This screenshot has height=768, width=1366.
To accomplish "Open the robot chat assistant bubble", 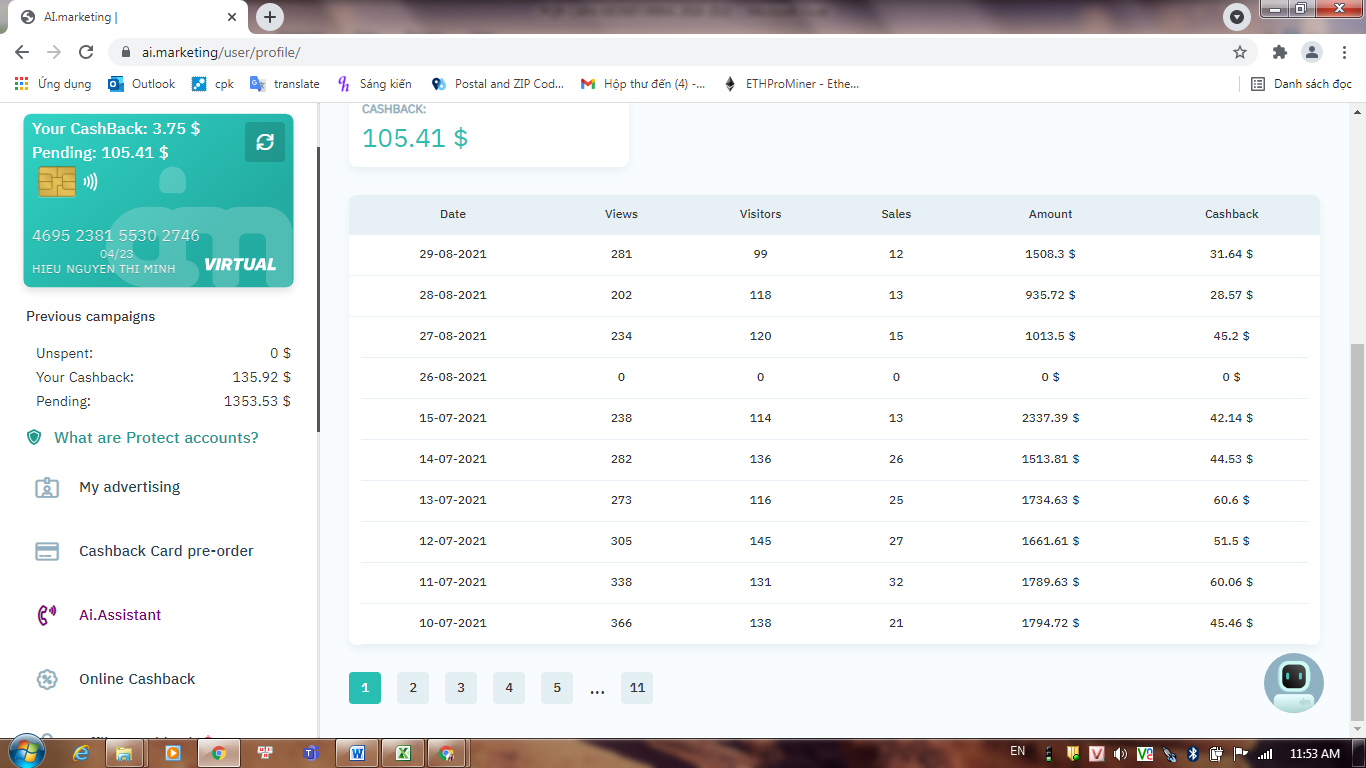I will tap(1293, 682).
